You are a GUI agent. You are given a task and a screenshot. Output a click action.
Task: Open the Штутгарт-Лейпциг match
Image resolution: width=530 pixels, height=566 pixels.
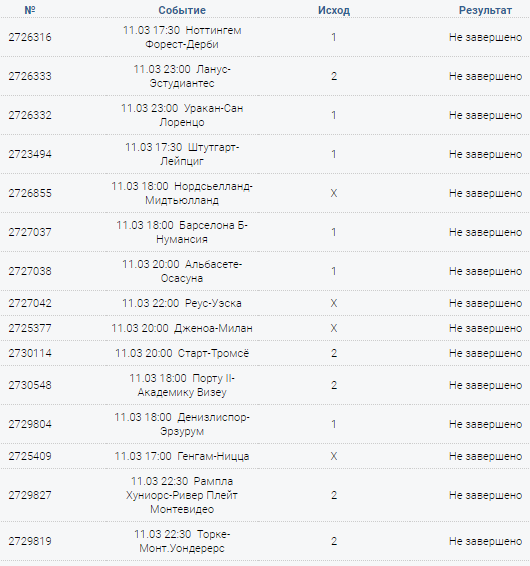tap(182, 154)
